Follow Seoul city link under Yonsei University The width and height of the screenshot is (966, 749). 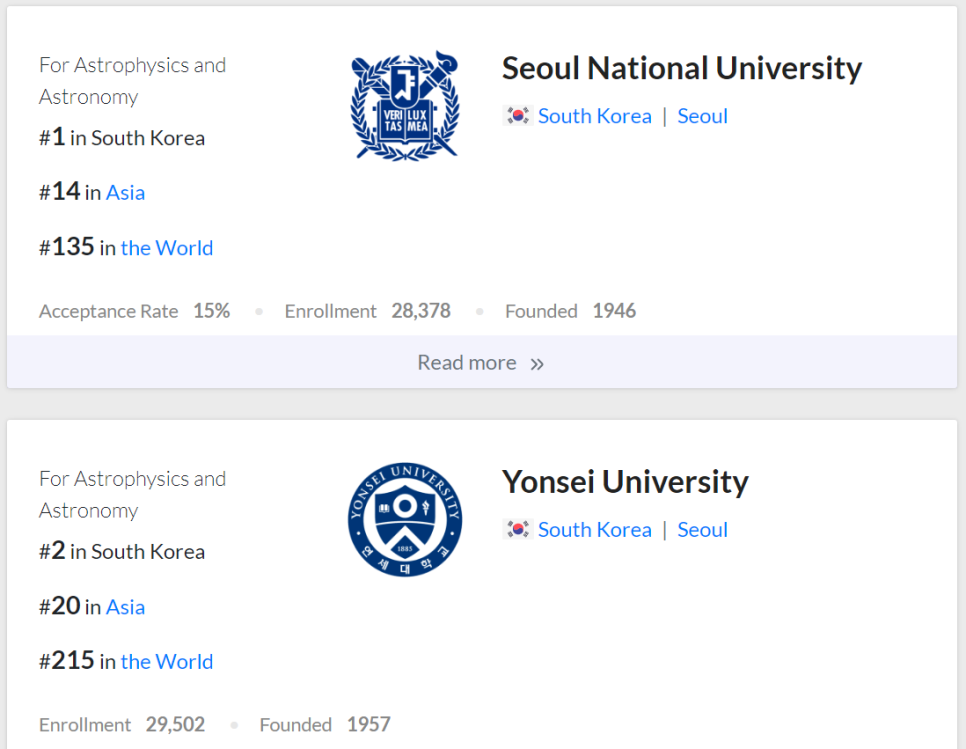702,530
